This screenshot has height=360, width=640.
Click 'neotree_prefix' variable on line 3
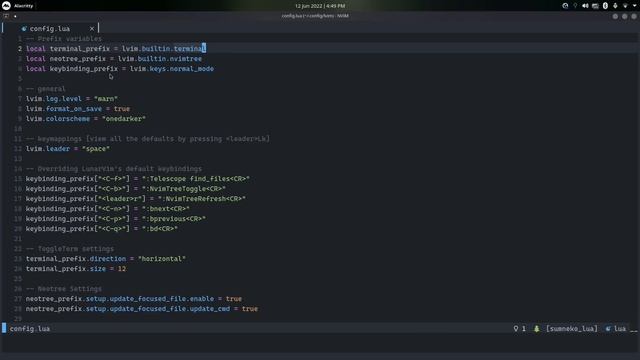point(78,59)
